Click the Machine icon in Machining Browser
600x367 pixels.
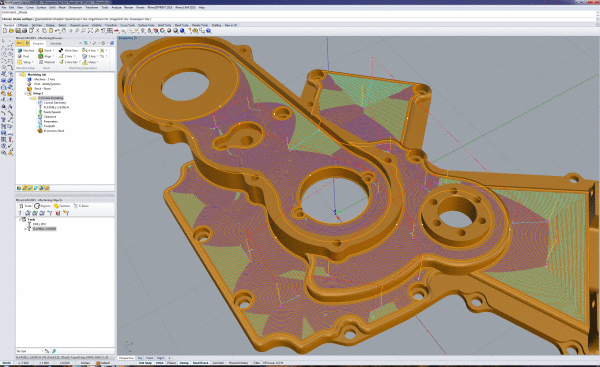click(20, 50)
